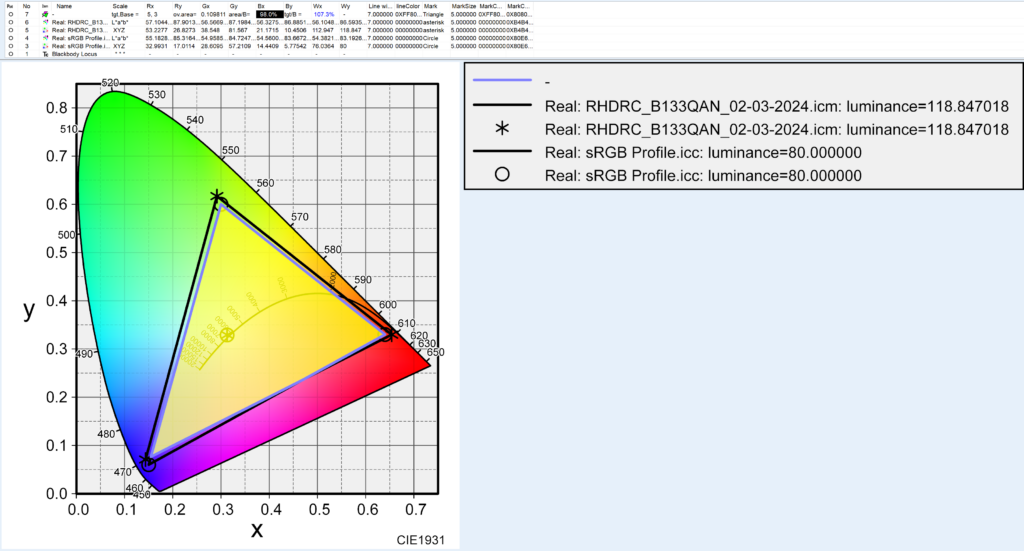Screen dimensions: 1024x551
Task: Click the red primary asterisk marker on the chart
Action: point(392,333)
